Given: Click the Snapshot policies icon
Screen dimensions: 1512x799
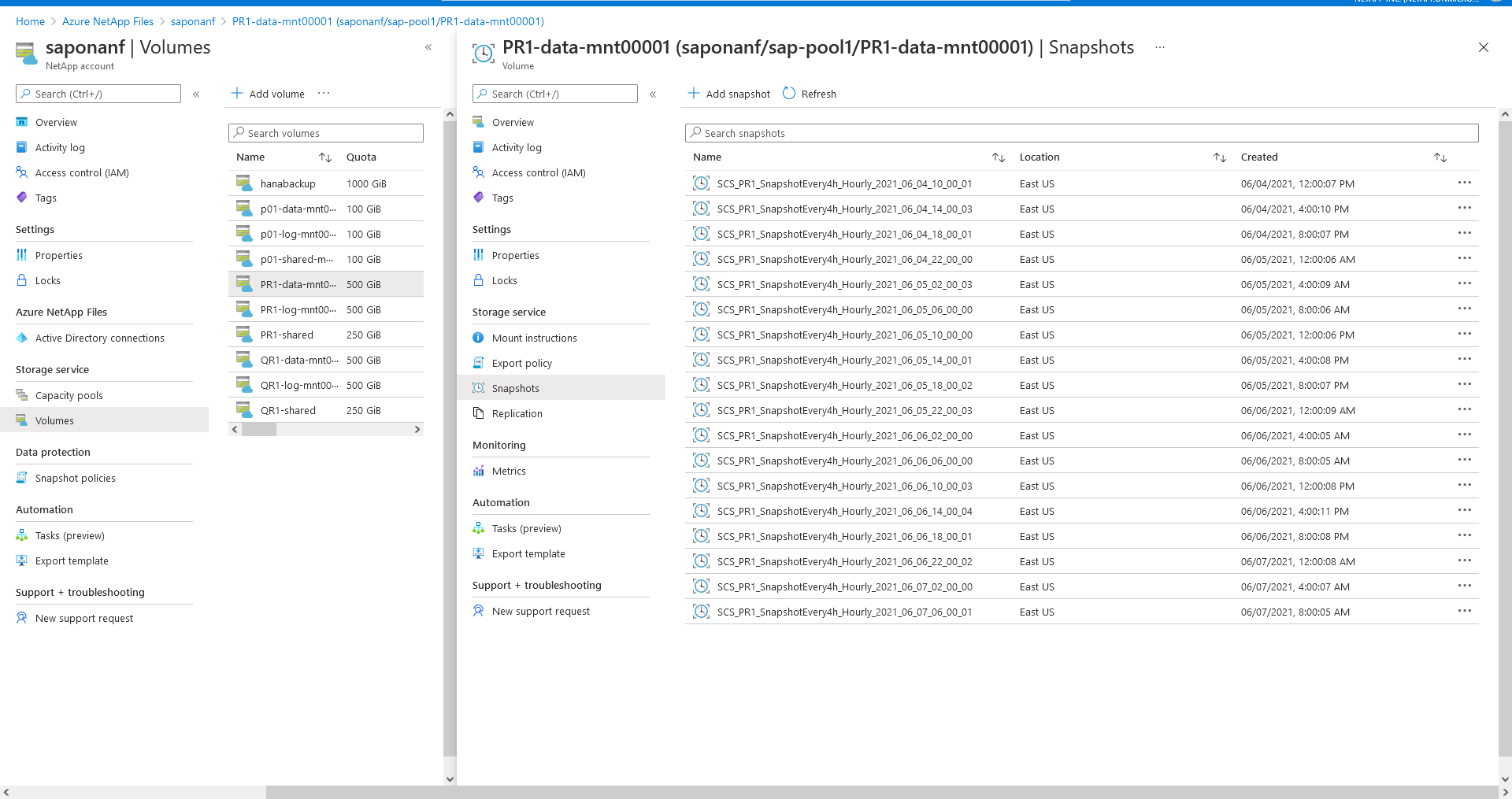Looking at the screenshot, I should pos(22,478).
